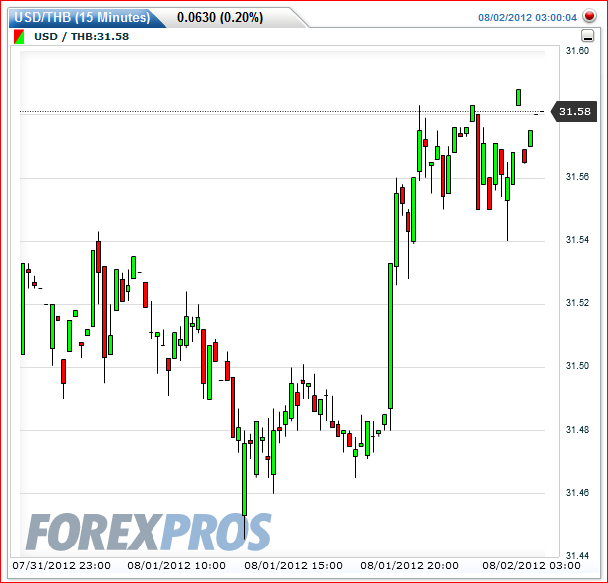
Task: Click the 31.46 price axis label
Action: point(577,493)
